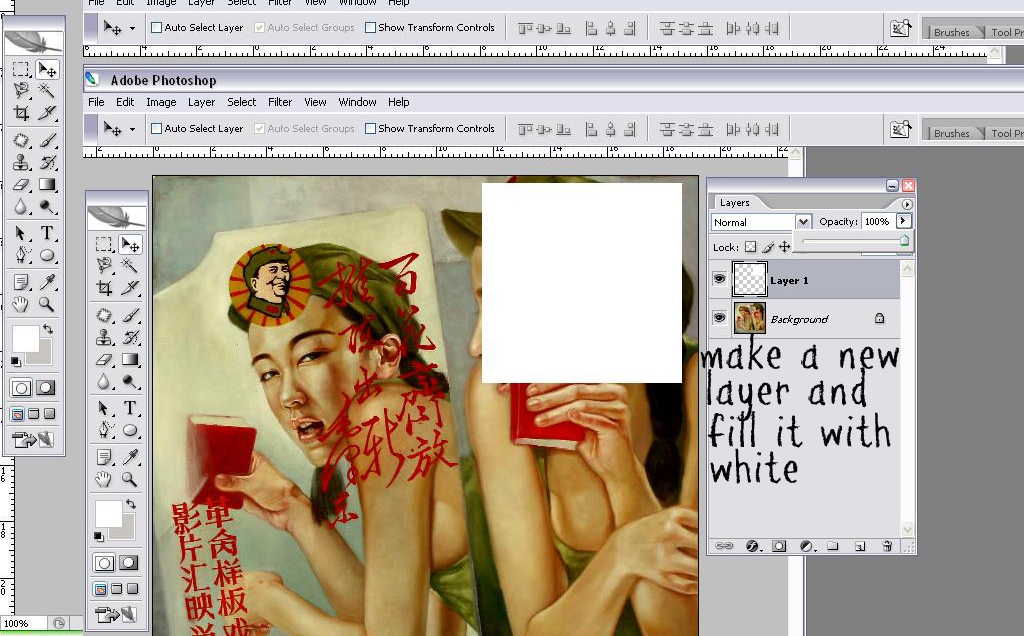The width and height of the screenshot is (1024, 636).
Task: Pick the Clone Stamp in the toolbox beside the canvas
Action: pos(104,337)
